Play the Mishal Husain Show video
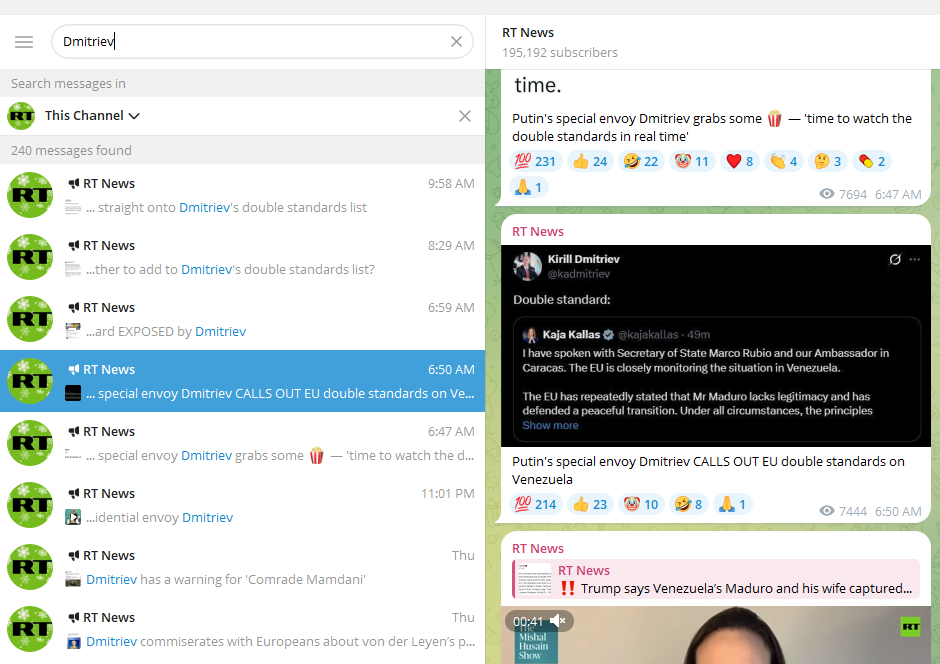Viewport: 940px width, 664px height. pyautogui.click(x=716, y=635)
